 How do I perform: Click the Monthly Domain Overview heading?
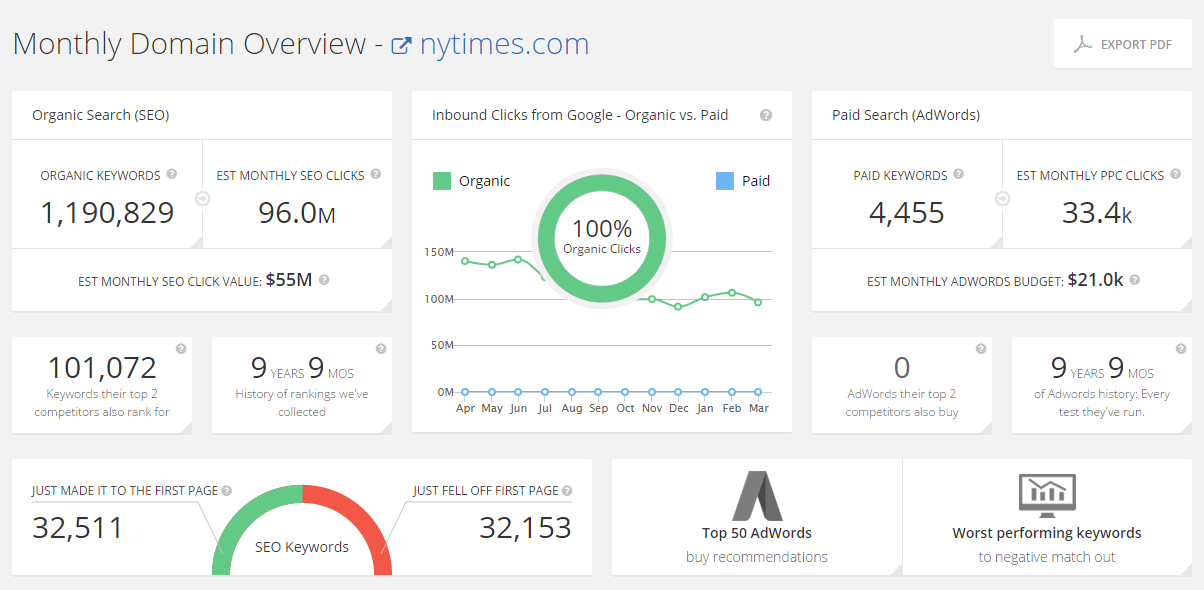click(189, 44)
